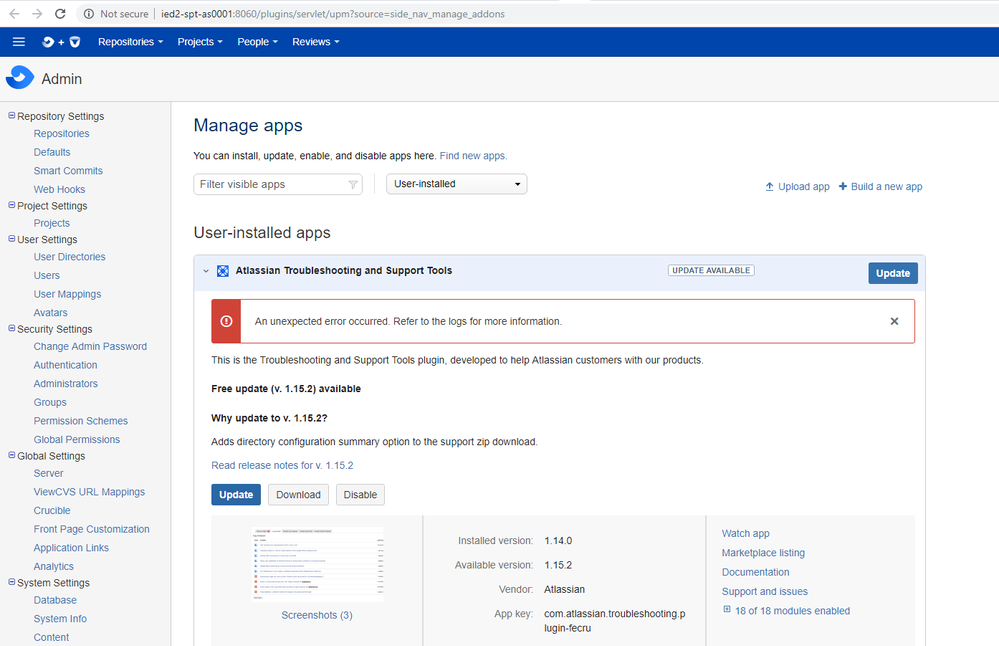This screenshot has height=646, width=999.
Task: Open Authentication settings
Action: coord(66,365)
